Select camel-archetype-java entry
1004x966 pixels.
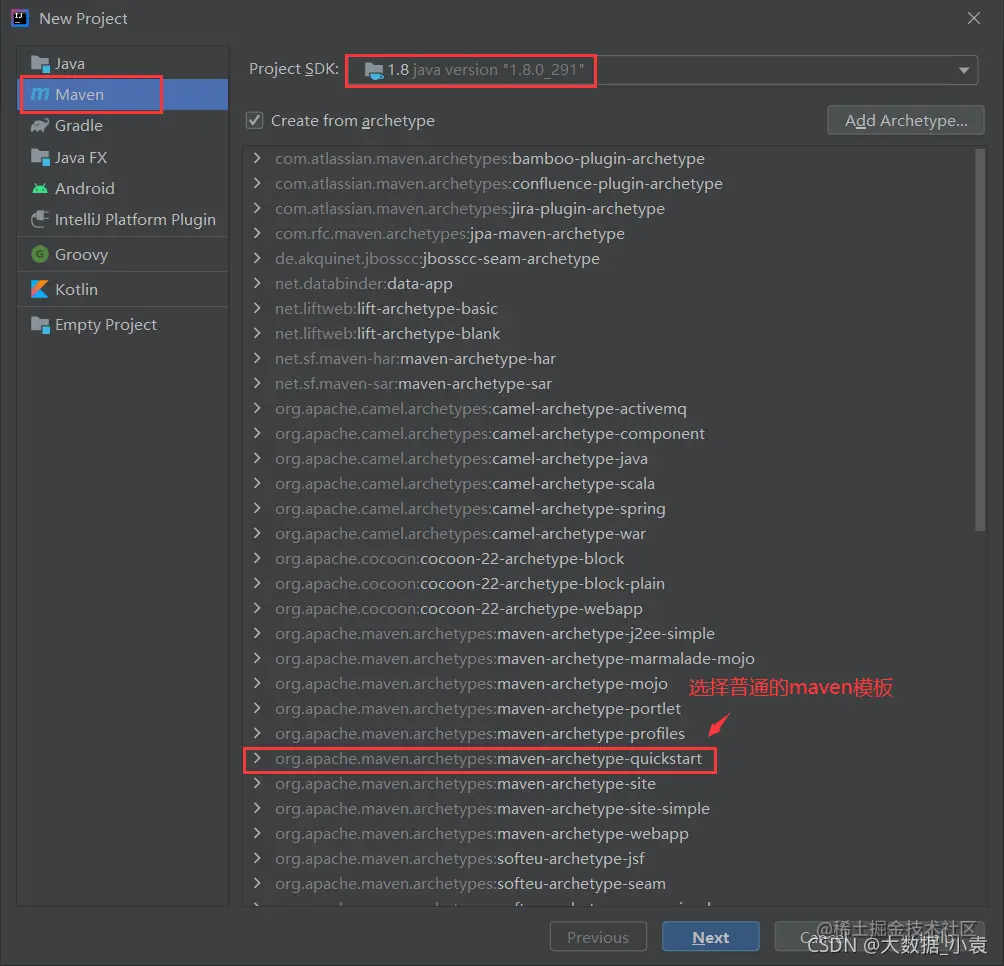tap(461, 458)
